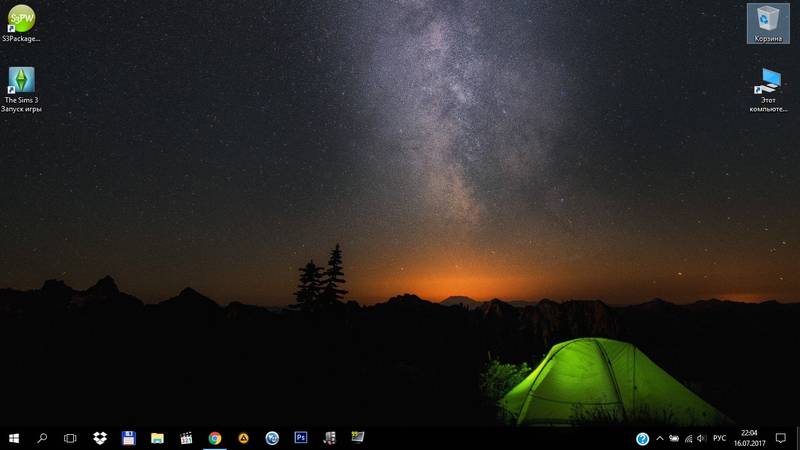Launch The Sims 3 desktop shortcut

point(21,82)
